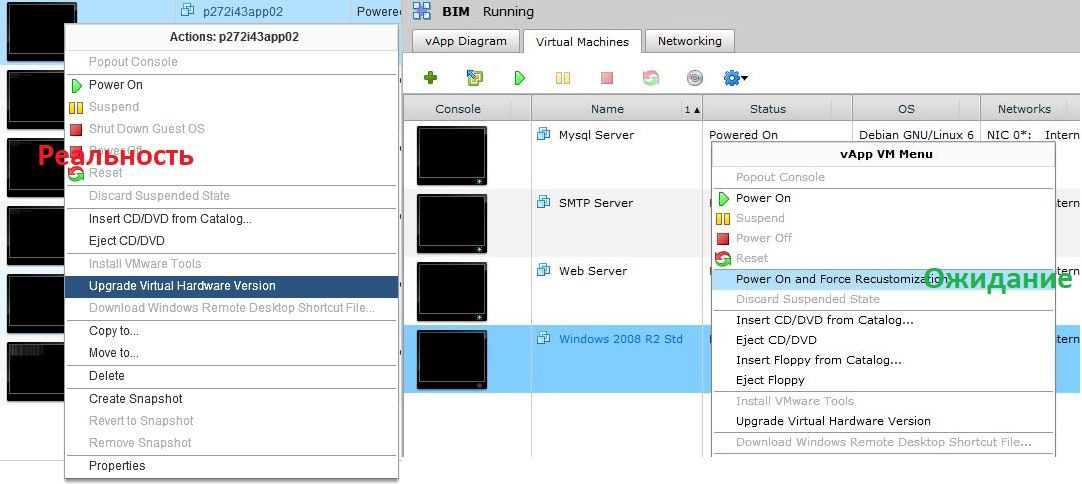Image resolution: width=1082 pixels, height=484 pixels.
Task: Sort by the OS column header
Action: [x=906, y=108]
